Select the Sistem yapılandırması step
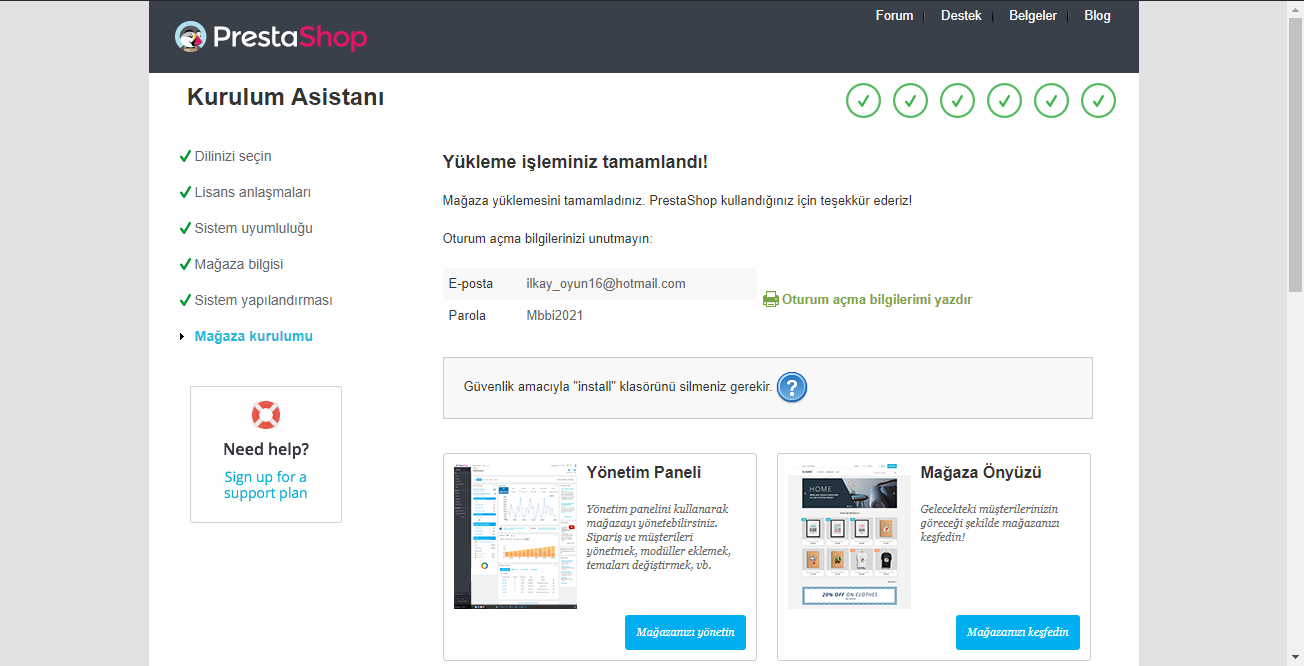1304x666 pixels. (264, 300)
